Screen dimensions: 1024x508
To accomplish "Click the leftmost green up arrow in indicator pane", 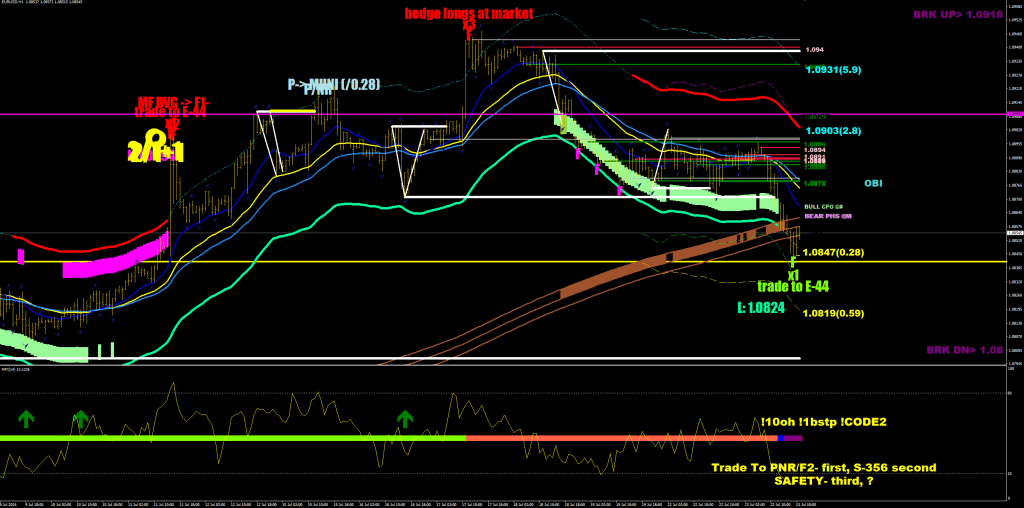I will click(24, 417).
